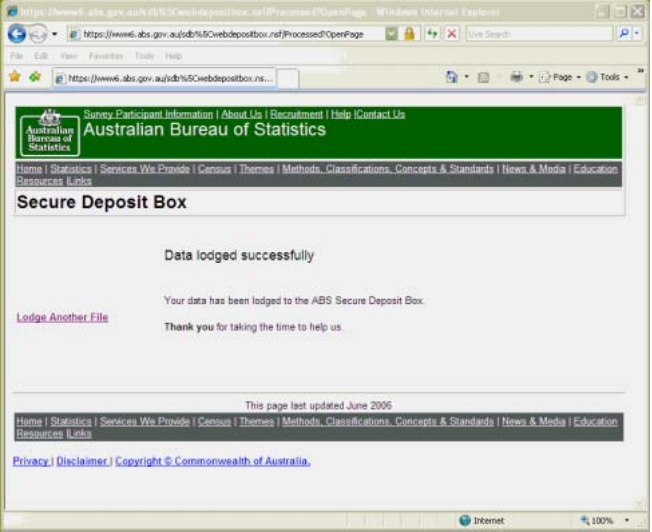The width and height of the screenshot is (652, 532).
Task: Select the abs.gov.au browser tab
Action: [x=165, y=78]
